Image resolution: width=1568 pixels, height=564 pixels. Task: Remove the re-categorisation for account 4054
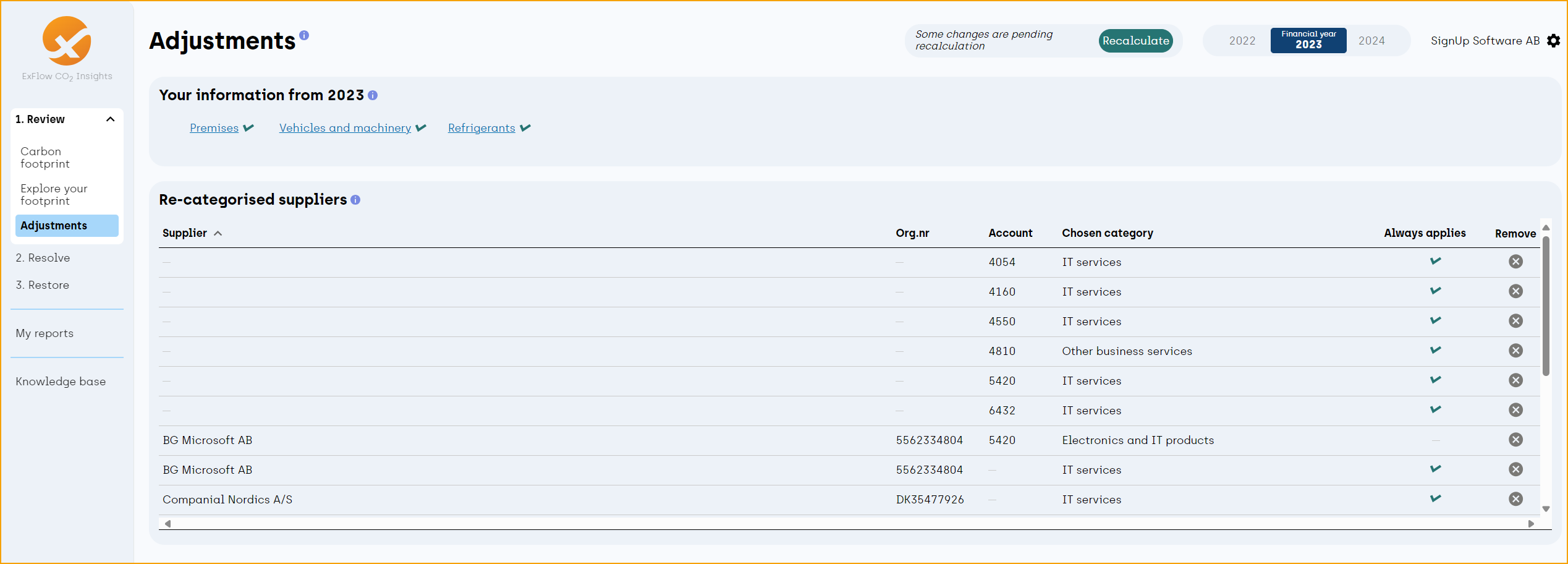[x=1515, y=262]
